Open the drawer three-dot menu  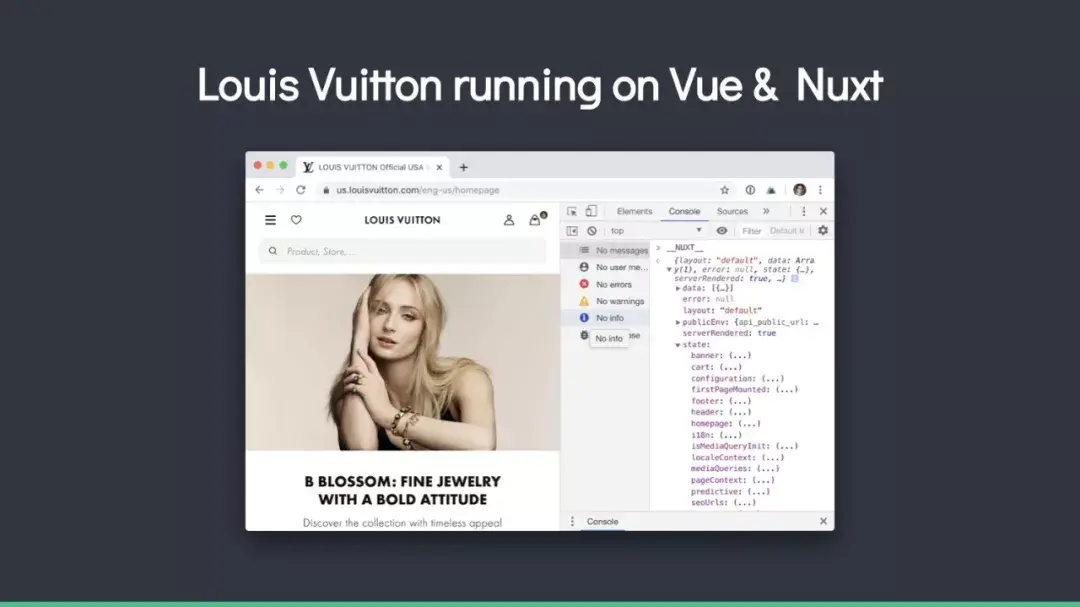[572, 522]
